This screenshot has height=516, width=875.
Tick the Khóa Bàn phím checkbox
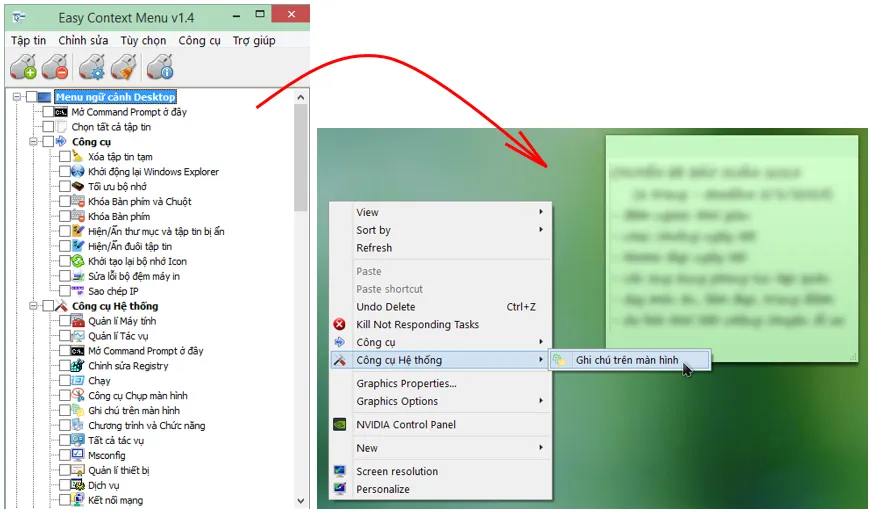65,216
